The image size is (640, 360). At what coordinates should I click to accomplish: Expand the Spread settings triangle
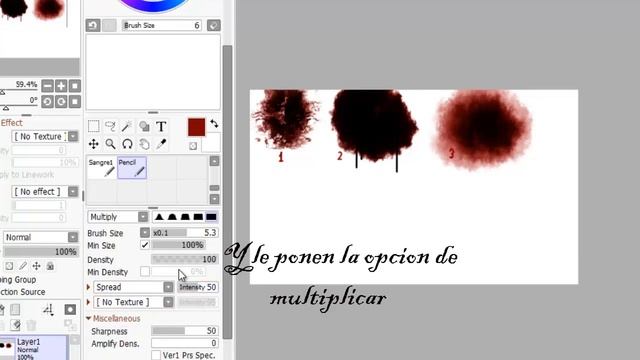click(x=89, y=287)
